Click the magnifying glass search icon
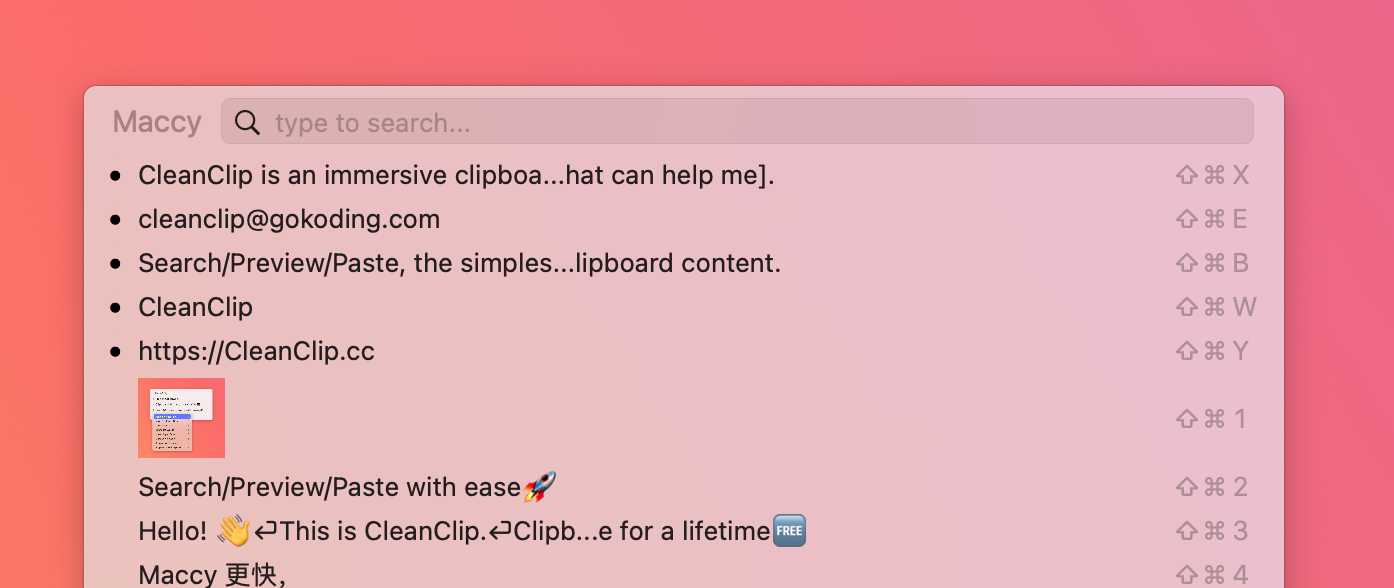This screenshot has height=588, width=1394. pos(246,122)
